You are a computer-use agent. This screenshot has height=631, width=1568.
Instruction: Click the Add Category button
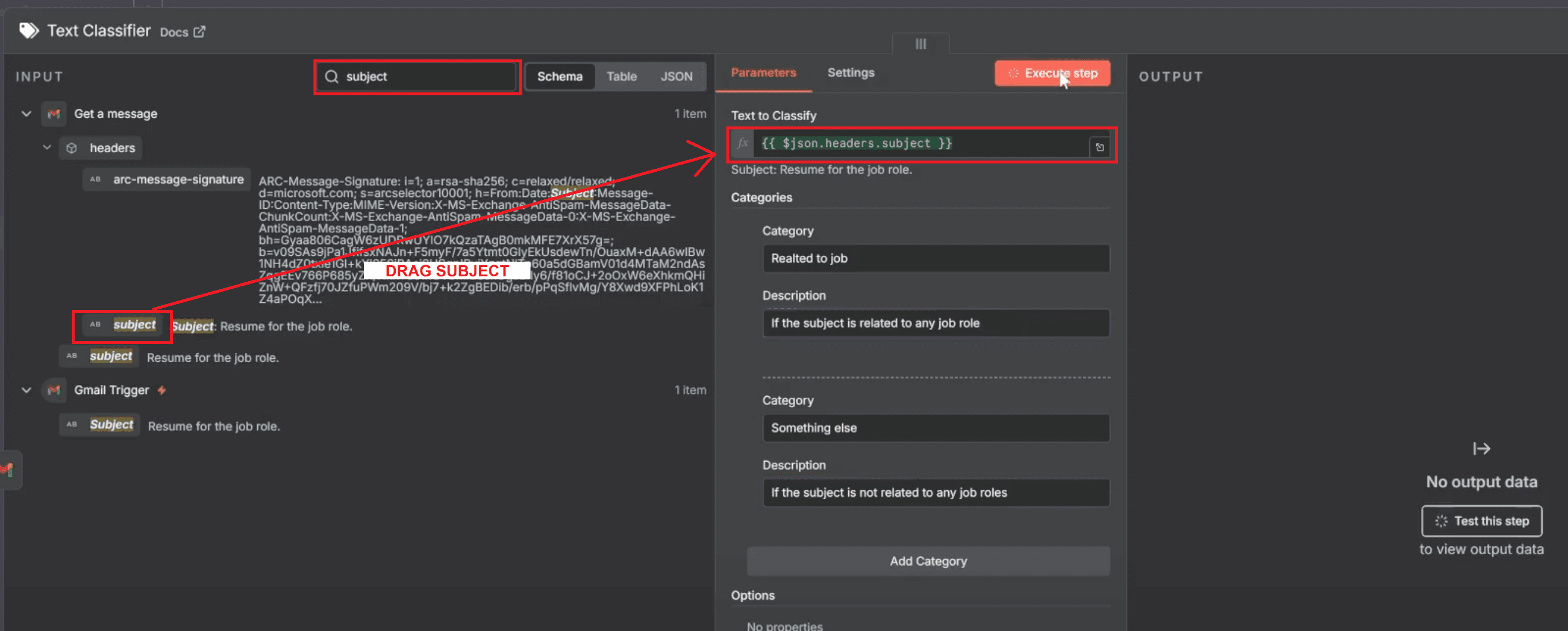[928, 561]
